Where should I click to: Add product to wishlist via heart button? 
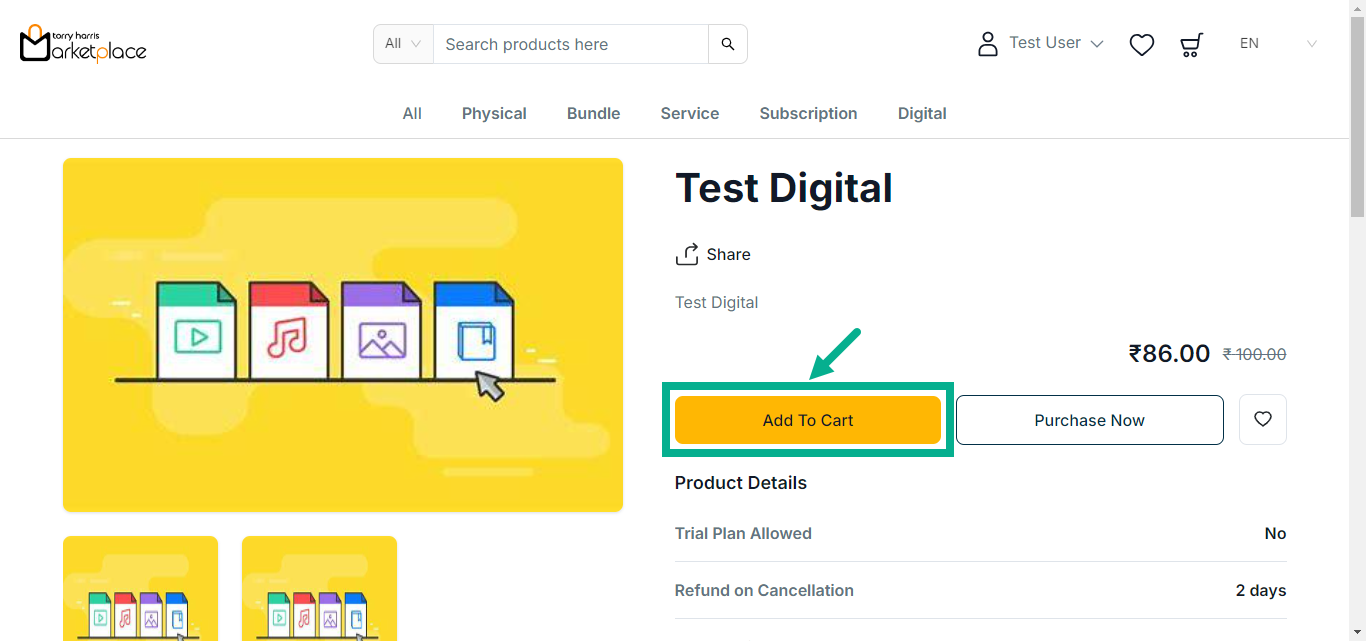(x=1262, y=420)
